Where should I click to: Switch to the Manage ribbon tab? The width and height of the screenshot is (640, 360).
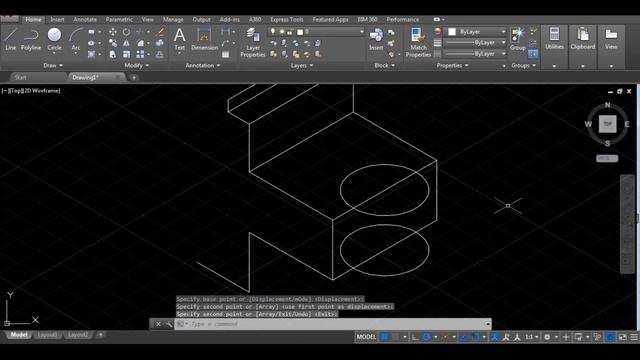point(173,20)
